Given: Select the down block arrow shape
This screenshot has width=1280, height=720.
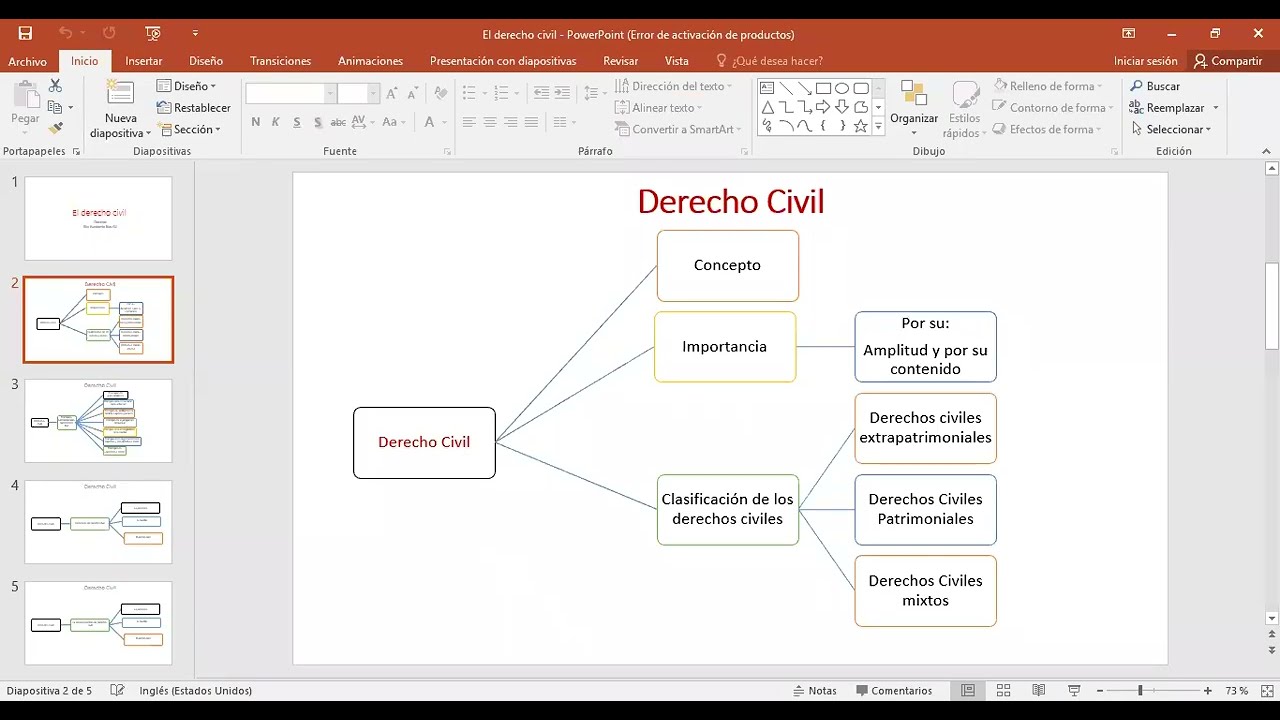Looking at the screenshot, I should click(x=842, y=107).
